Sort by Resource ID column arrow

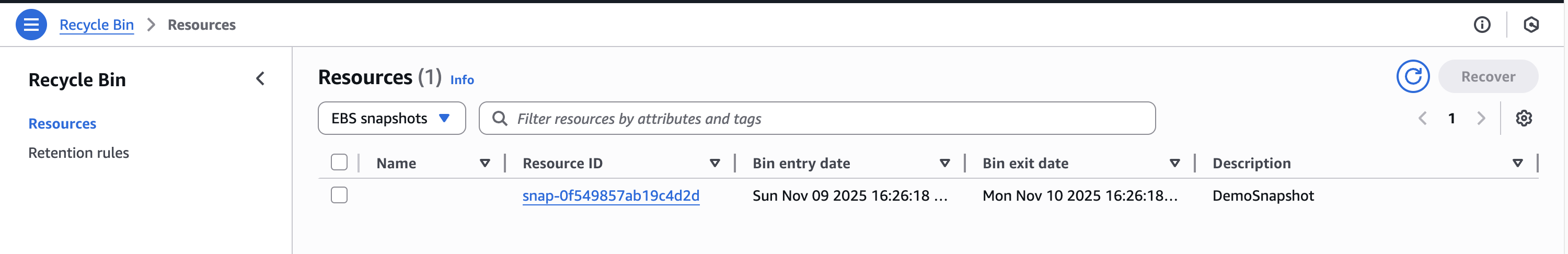tap(714, 163)
